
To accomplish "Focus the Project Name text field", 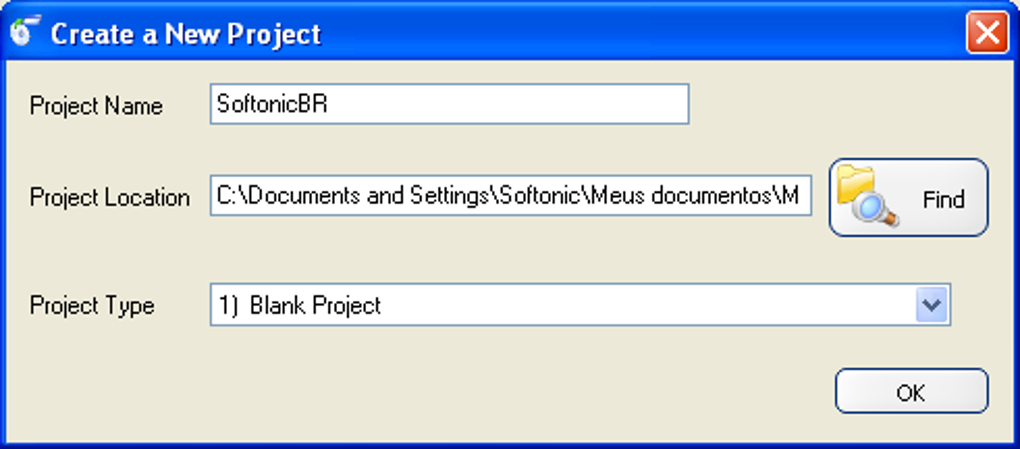I will 449,104.
